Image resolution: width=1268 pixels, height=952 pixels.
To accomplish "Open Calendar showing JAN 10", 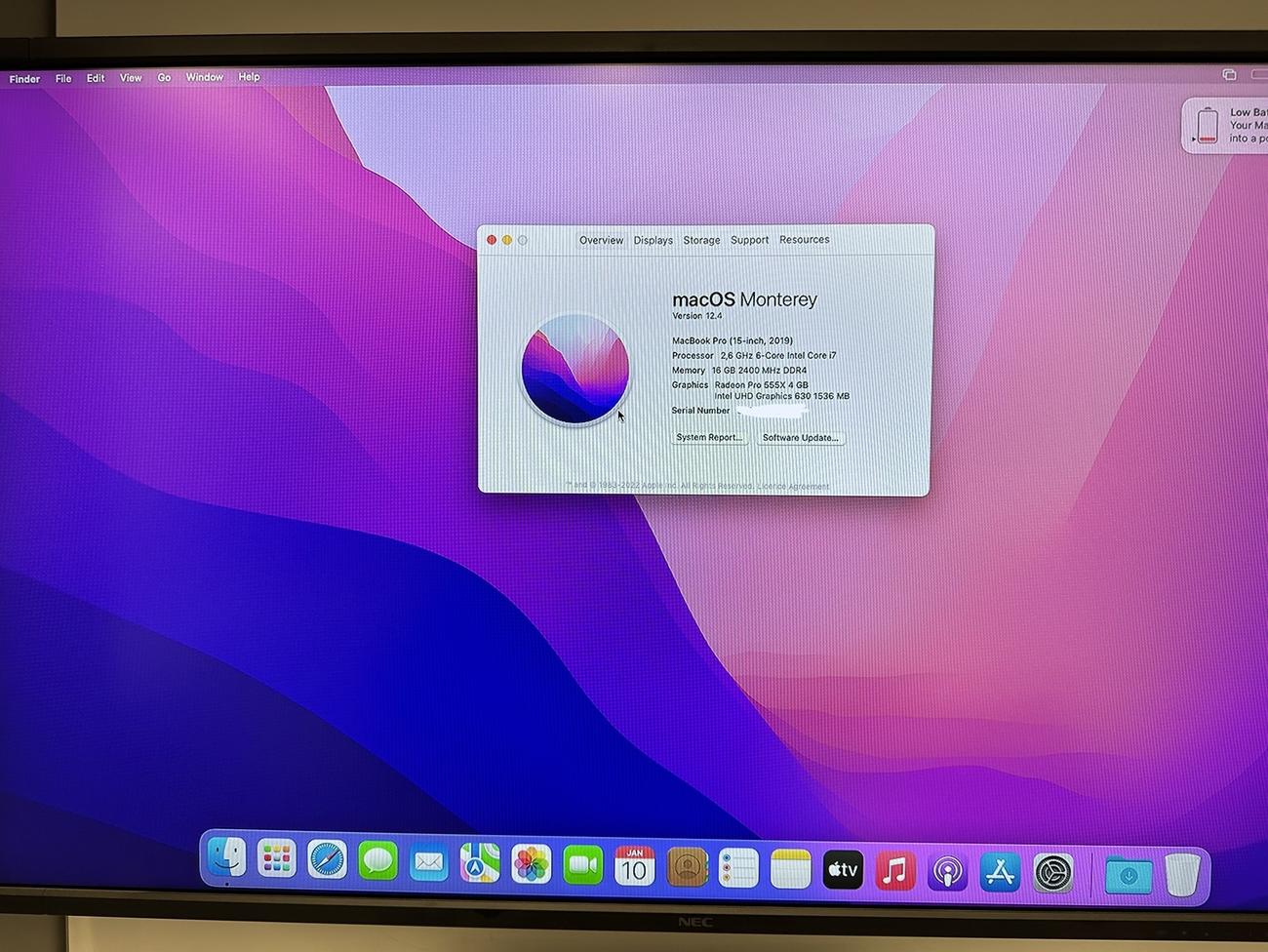I will click(635, 866).
